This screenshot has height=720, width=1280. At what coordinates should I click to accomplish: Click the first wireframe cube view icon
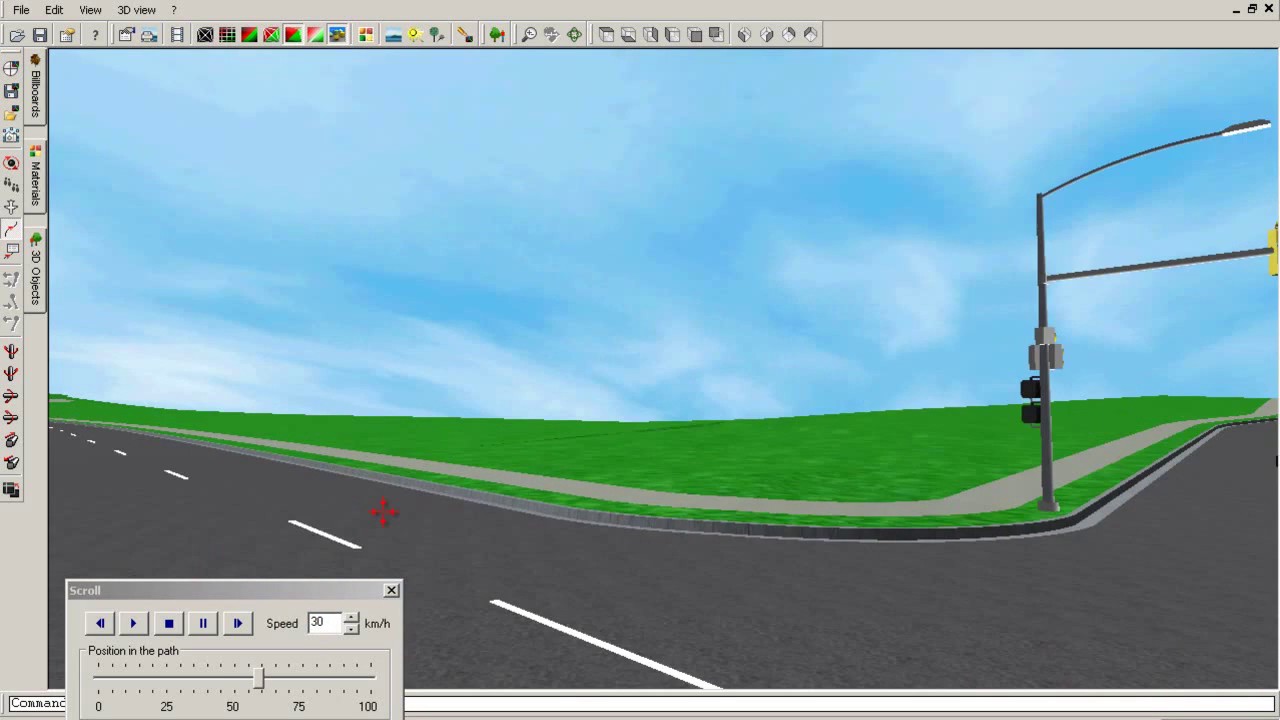coord(606,35)
